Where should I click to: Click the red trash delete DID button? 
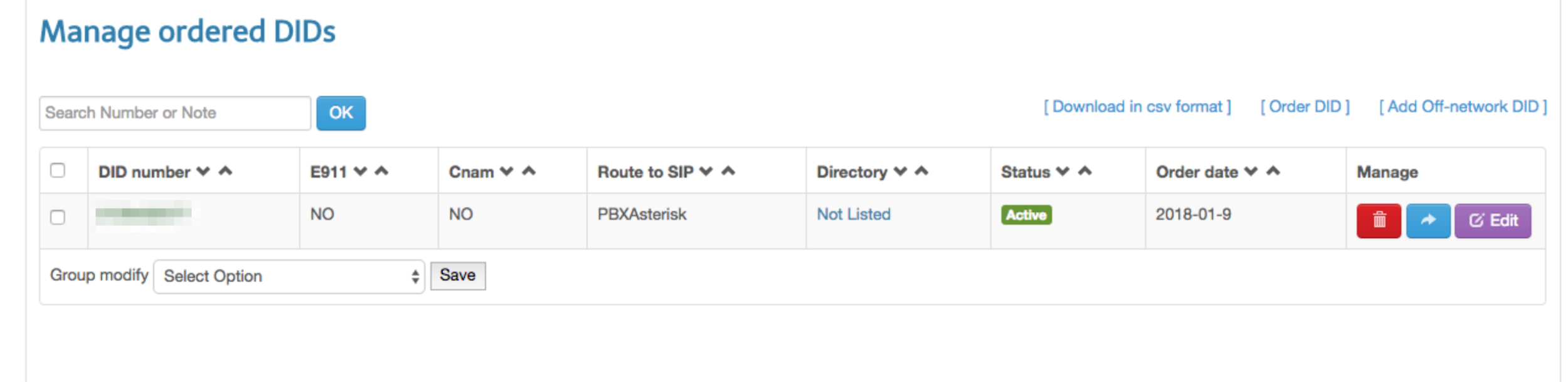click(1378, 220)
